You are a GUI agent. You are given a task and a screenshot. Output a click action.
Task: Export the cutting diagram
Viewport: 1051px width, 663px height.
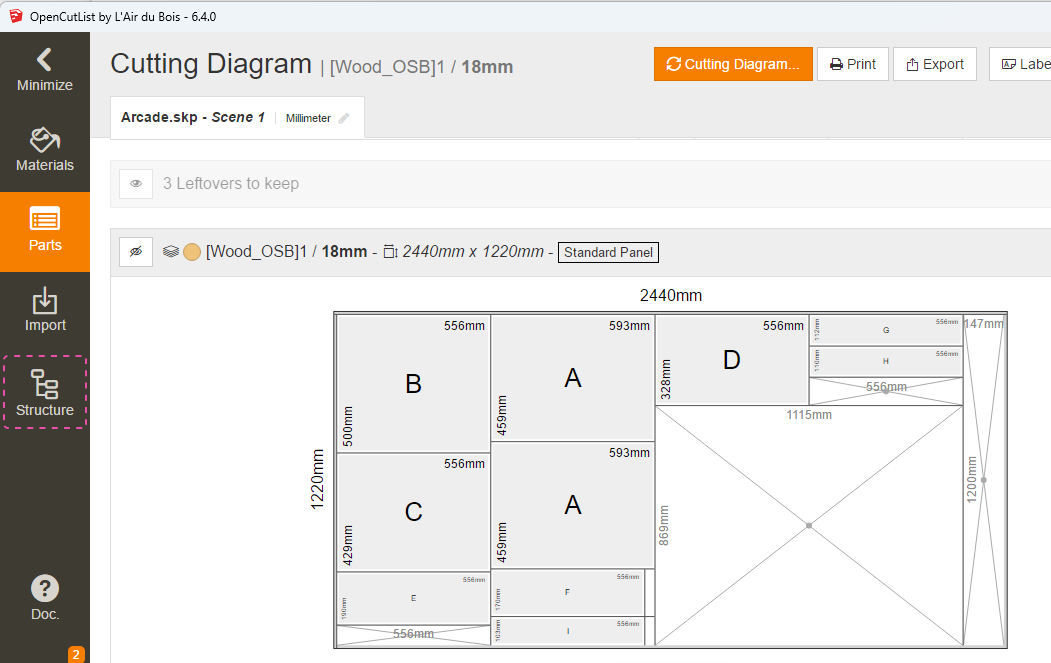tap(934, 64)
